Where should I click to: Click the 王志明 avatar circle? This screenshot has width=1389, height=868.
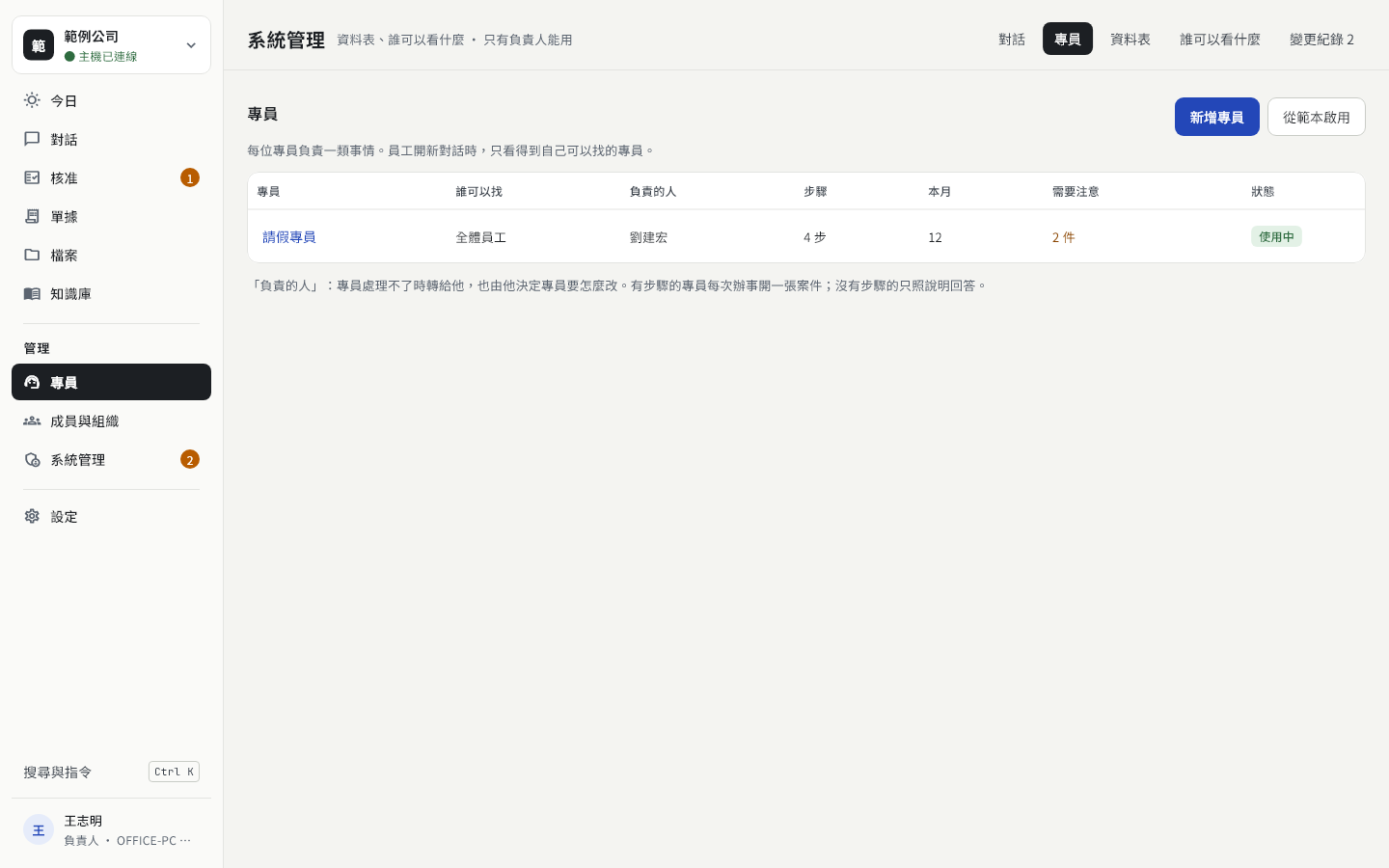39,829
